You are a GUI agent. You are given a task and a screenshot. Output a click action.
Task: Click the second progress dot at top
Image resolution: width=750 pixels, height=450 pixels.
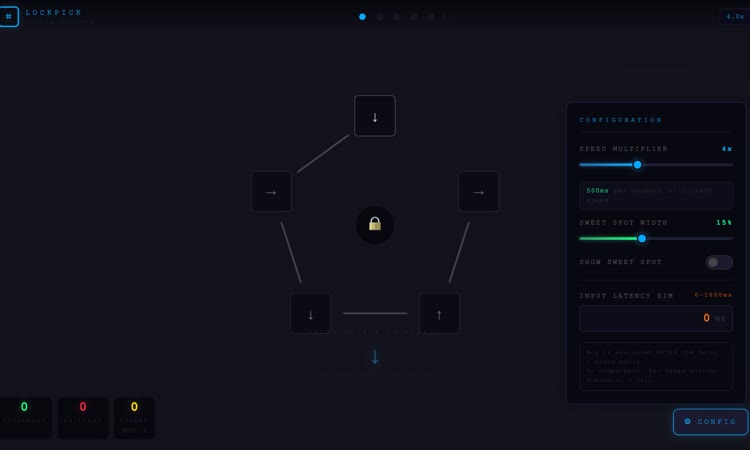(x=380, y=17)
